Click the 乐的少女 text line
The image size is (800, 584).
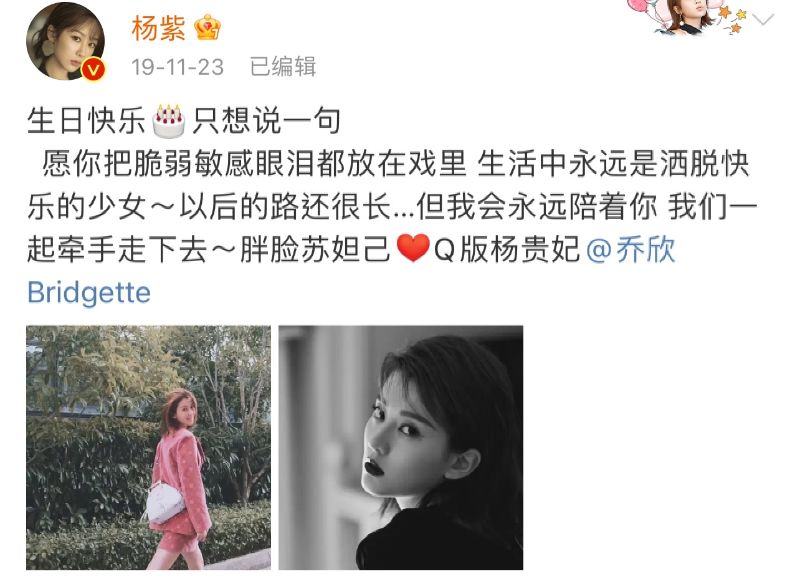(x=392, y=207)
